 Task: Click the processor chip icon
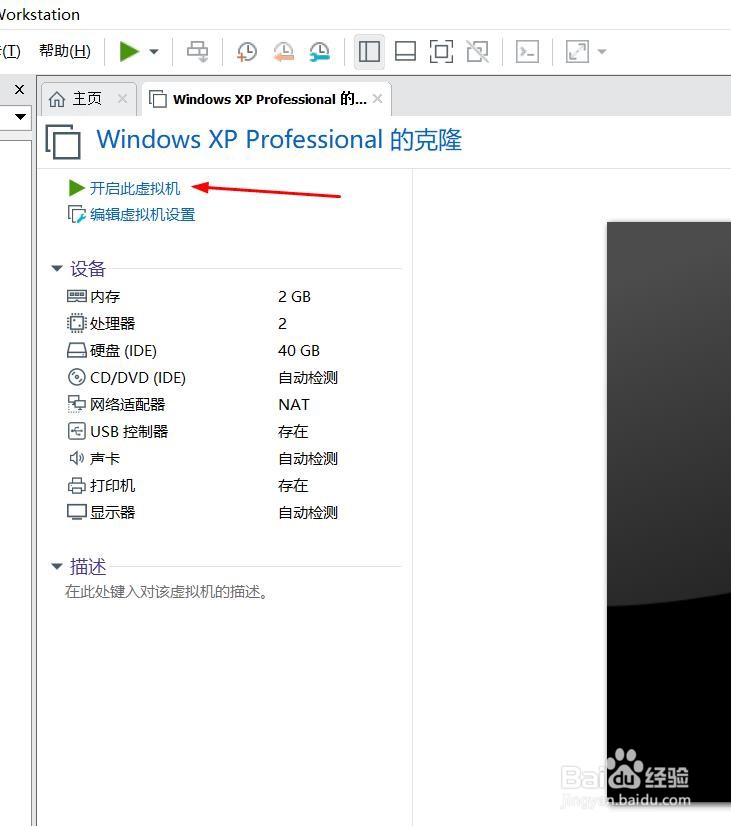76,323
